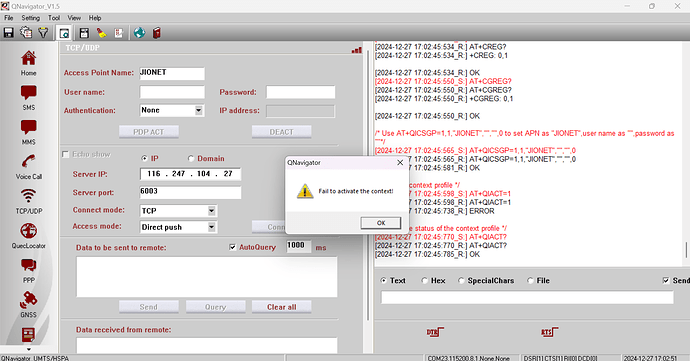The width and height of the screenshot is (690, 361).
Task: Open the SMS sidebar section
Action: (x=29, y=98)
